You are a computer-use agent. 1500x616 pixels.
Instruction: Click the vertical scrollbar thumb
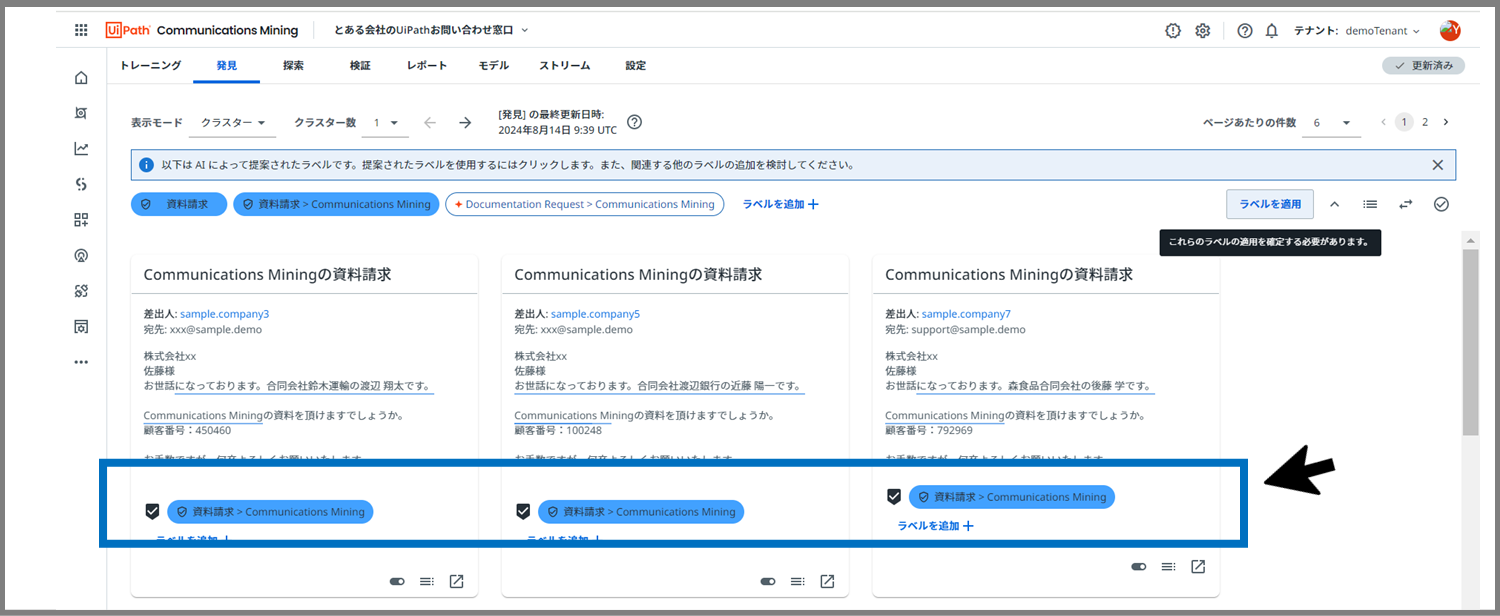pyautogui.click(x=1470, y=342)
